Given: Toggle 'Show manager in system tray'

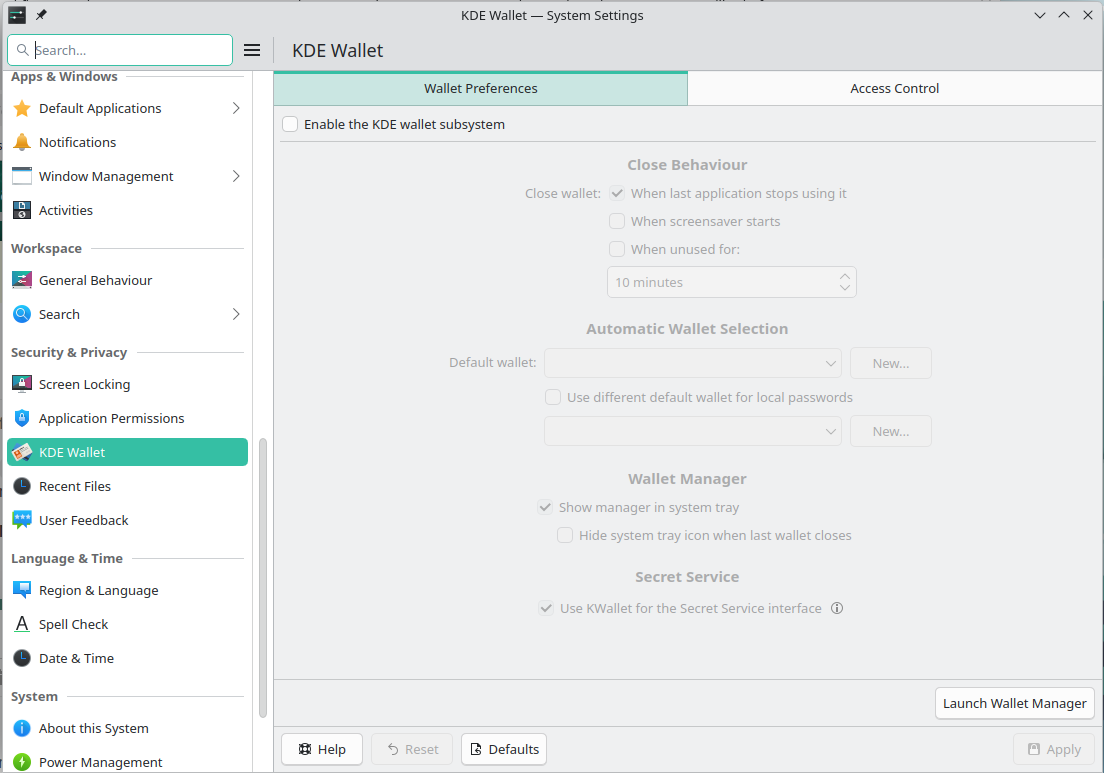Looking at the screenshot, I should pyautogui.click(x=545, y=507).
